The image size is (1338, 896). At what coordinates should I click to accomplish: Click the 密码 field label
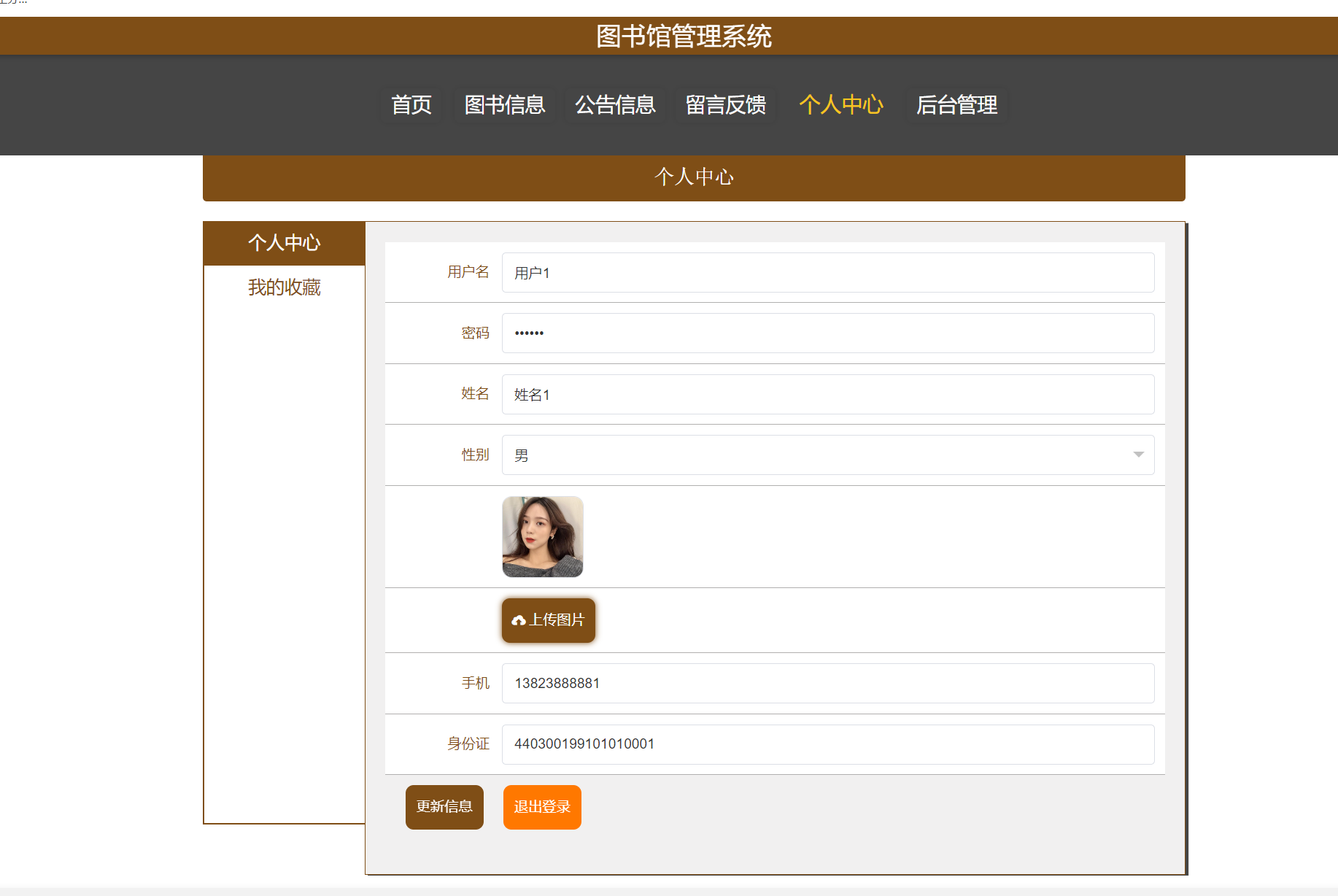pyautogui.click(x=476, y=333)
